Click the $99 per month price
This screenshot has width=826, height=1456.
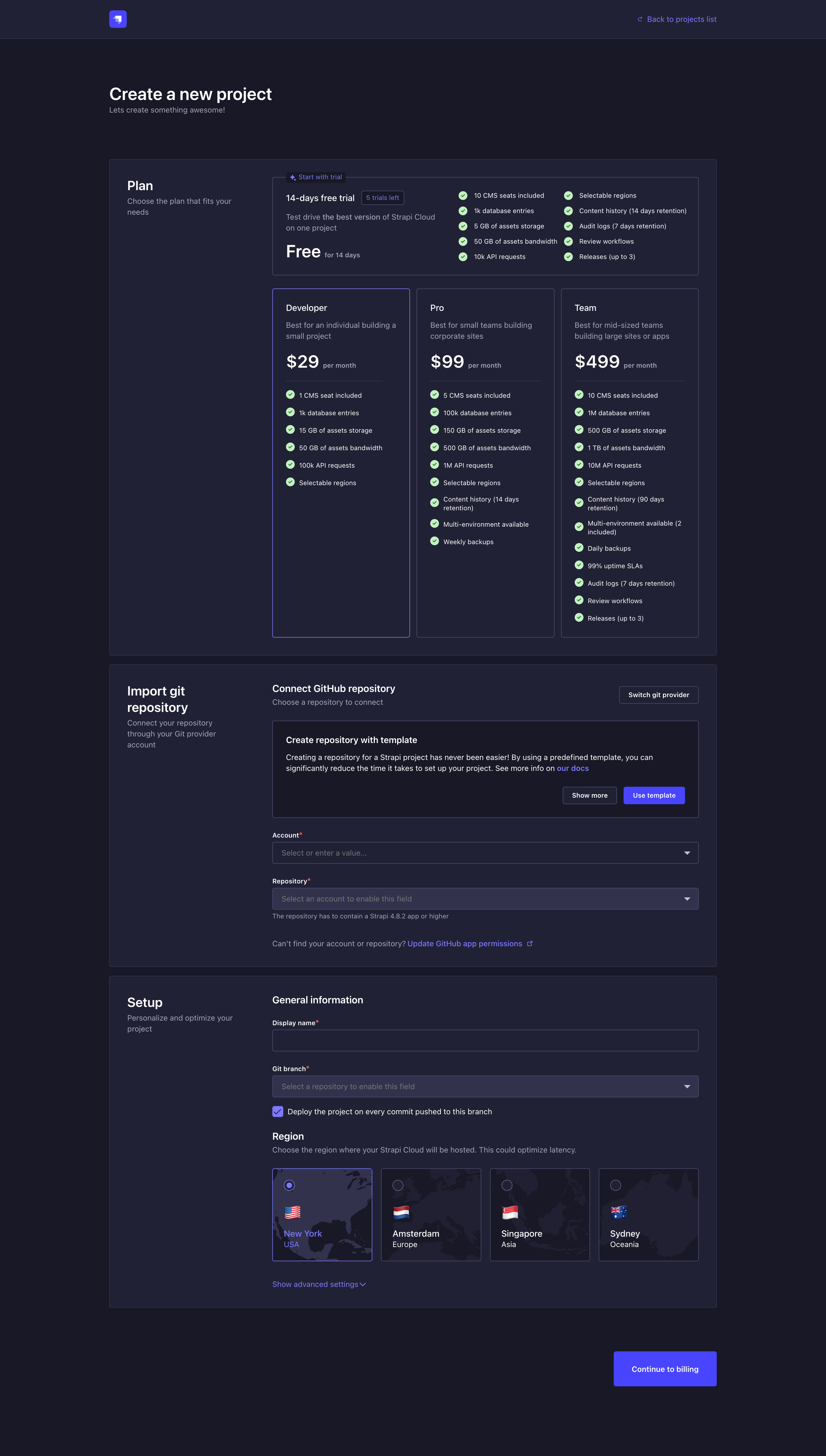(466, 362)
